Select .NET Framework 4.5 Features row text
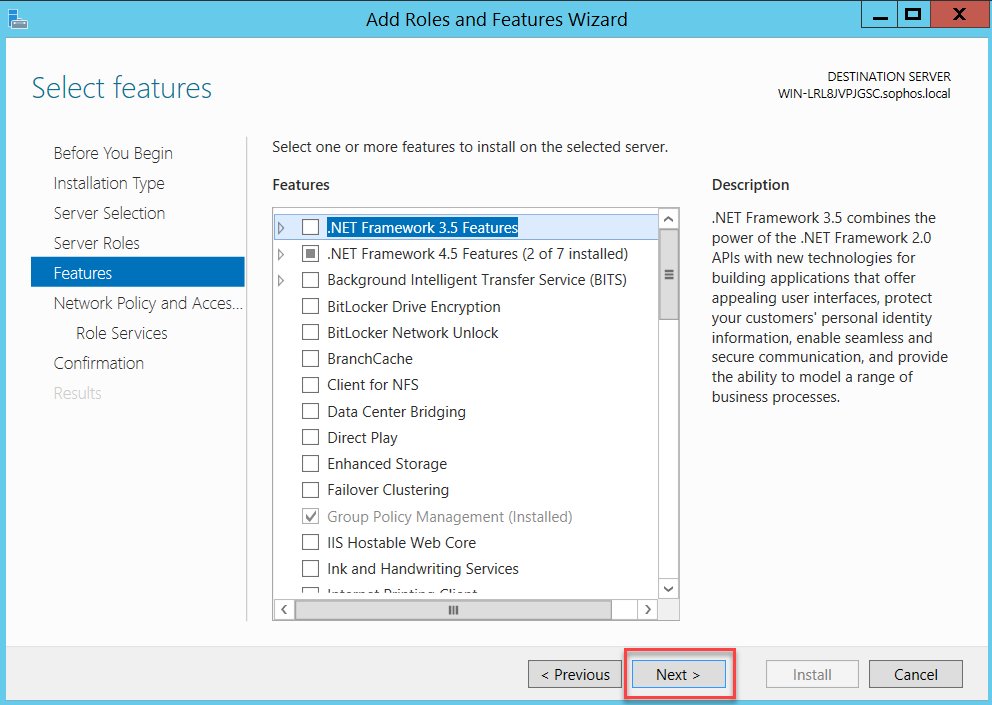 (x=478, y=254)
